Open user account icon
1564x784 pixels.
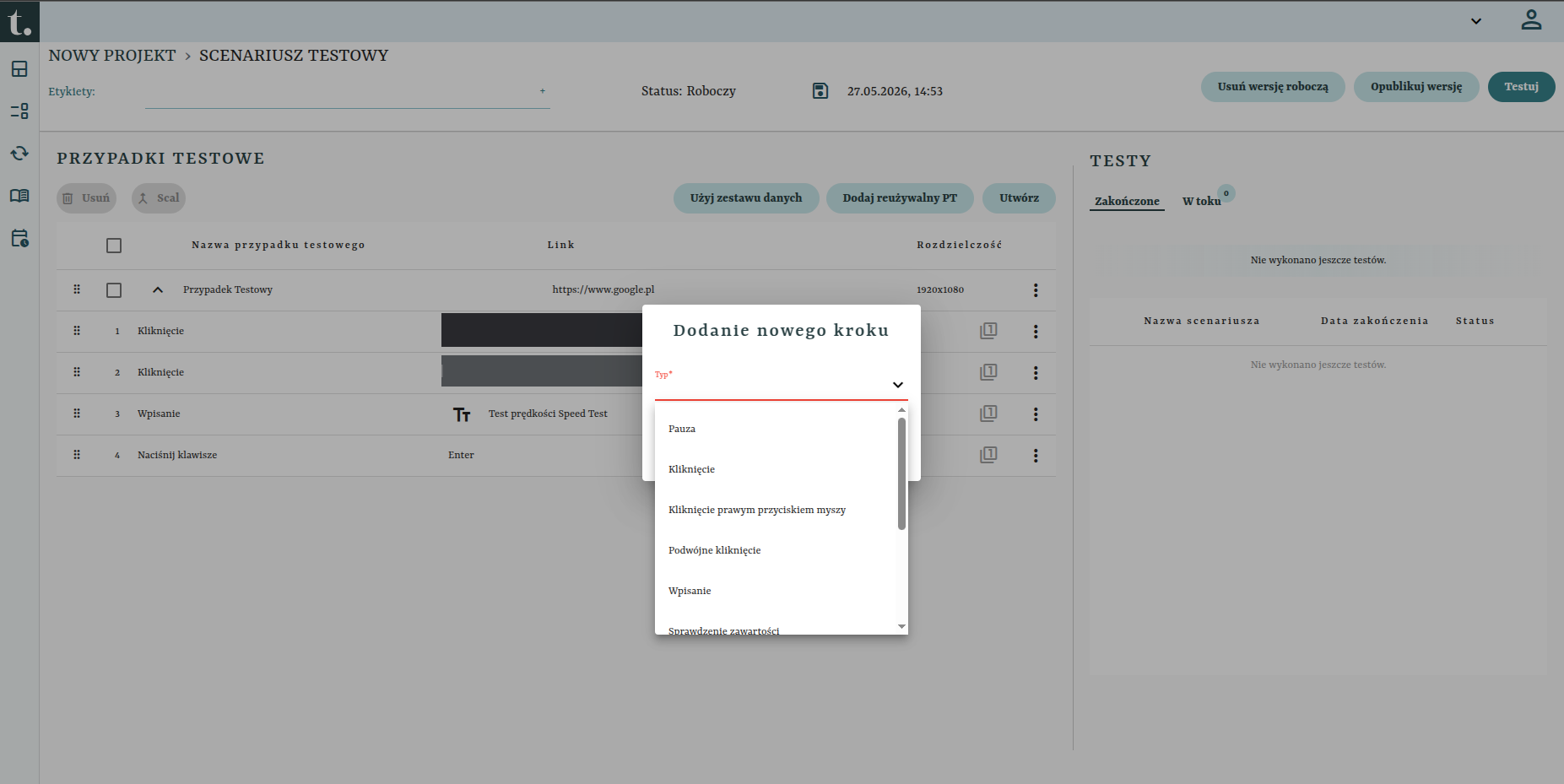[x=1531, y=20]
